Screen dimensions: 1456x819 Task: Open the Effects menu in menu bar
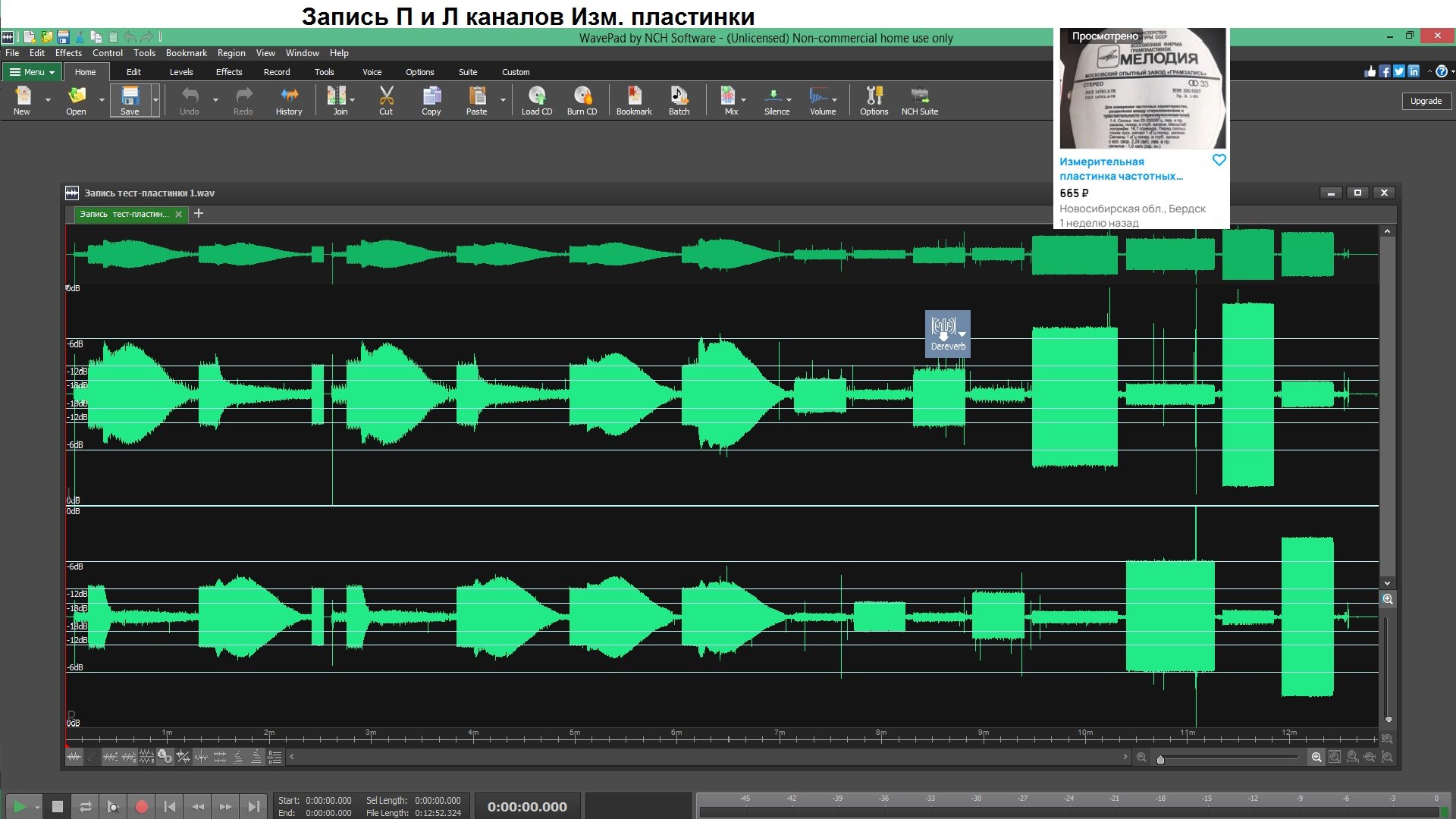tap(68, 53)
